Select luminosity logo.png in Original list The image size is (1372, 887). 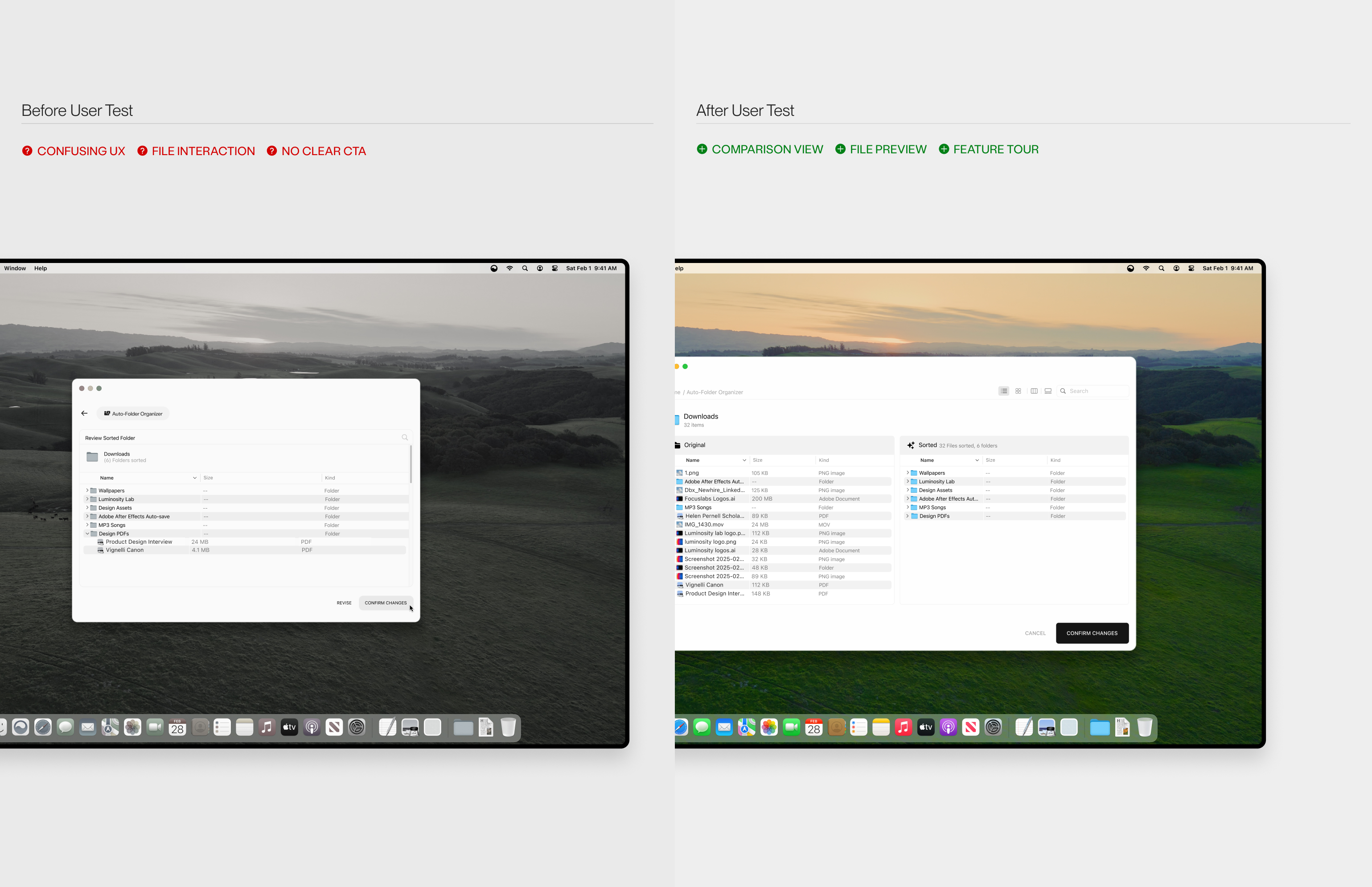pyautogui.click(x=783, y=542)
